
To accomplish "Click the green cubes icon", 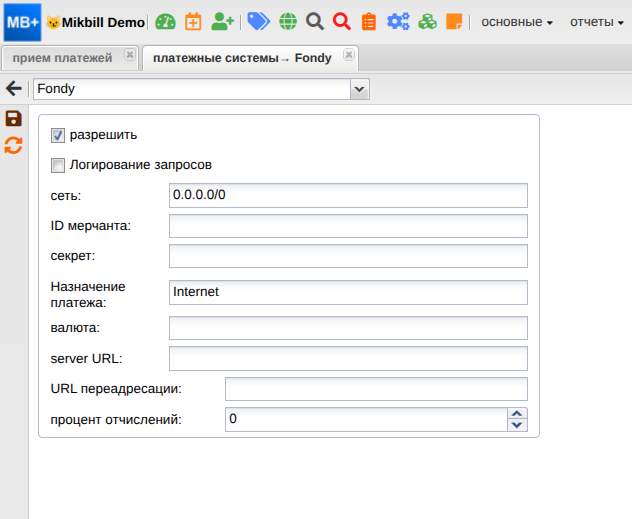I will click(x=427, y=22).
